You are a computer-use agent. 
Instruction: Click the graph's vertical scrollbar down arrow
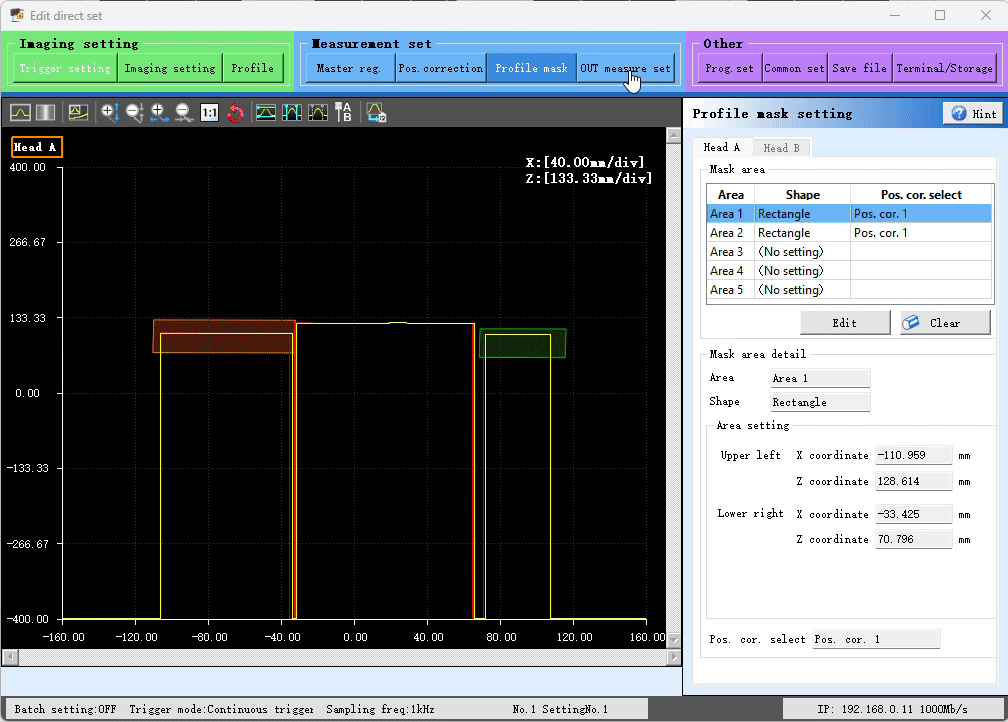coord(674,640)
